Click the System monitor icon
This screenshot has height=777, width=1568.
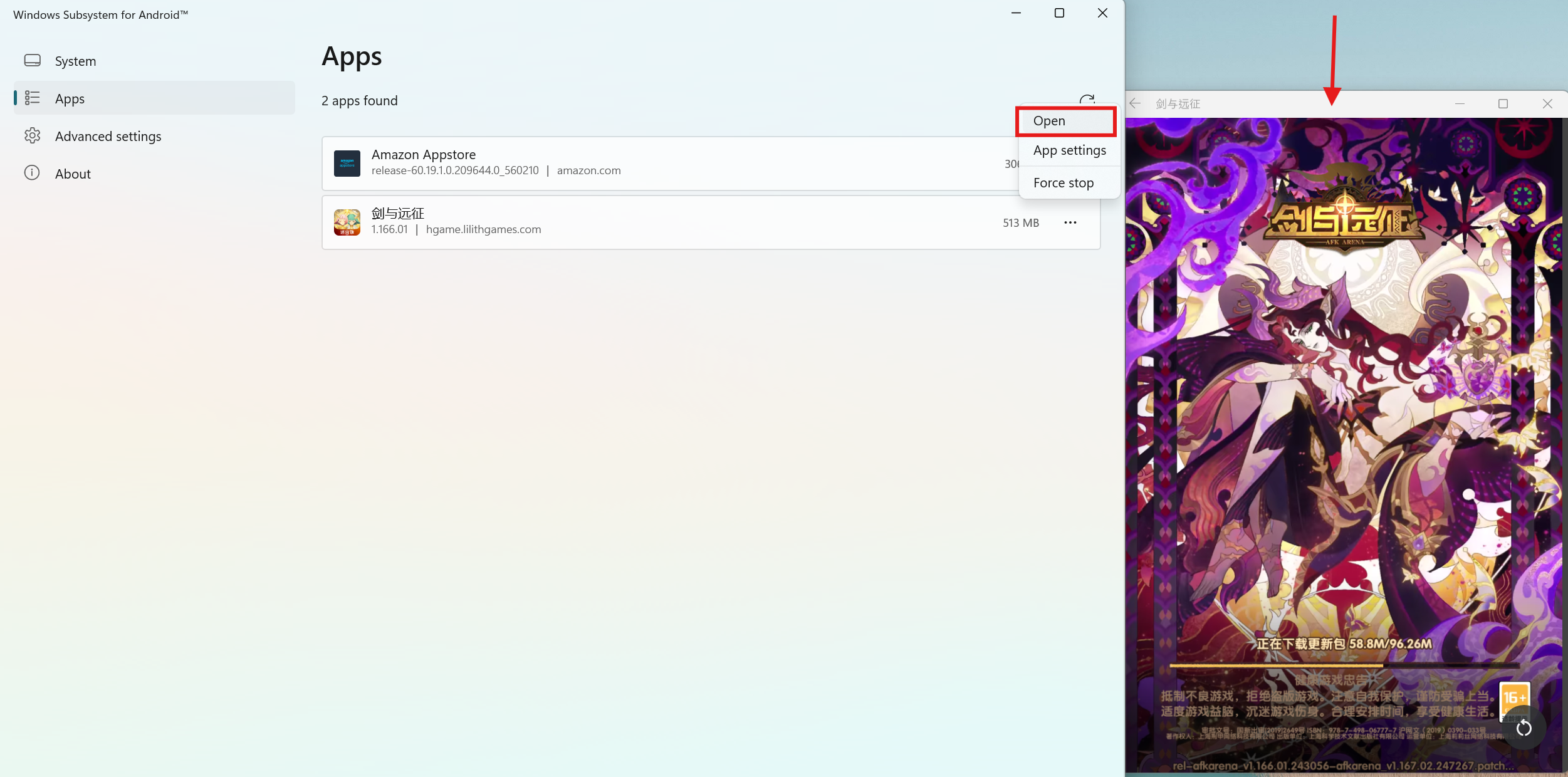pyautogui.click(x=32, y=60)
